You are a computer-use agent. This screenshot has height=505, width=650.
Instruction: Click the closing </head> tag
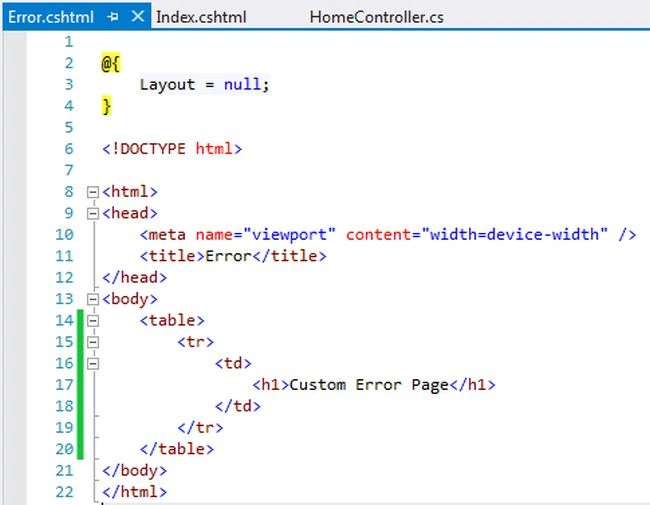135,277
